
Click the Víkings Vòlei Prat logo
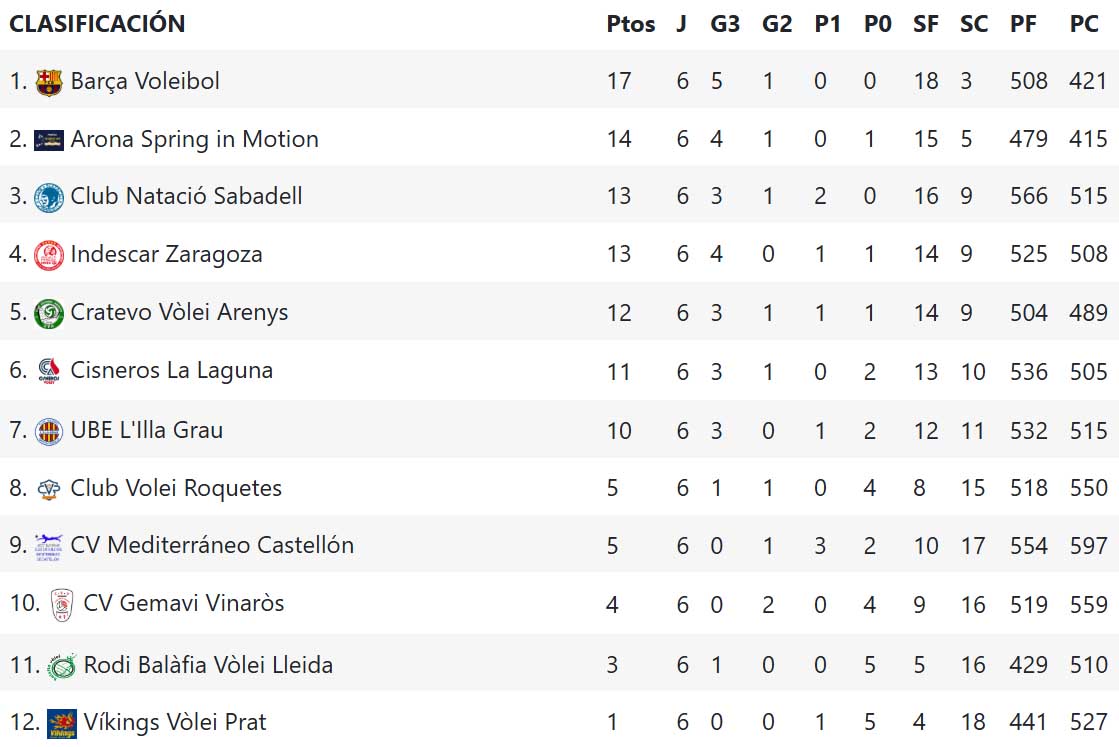(x=61, y=722)
